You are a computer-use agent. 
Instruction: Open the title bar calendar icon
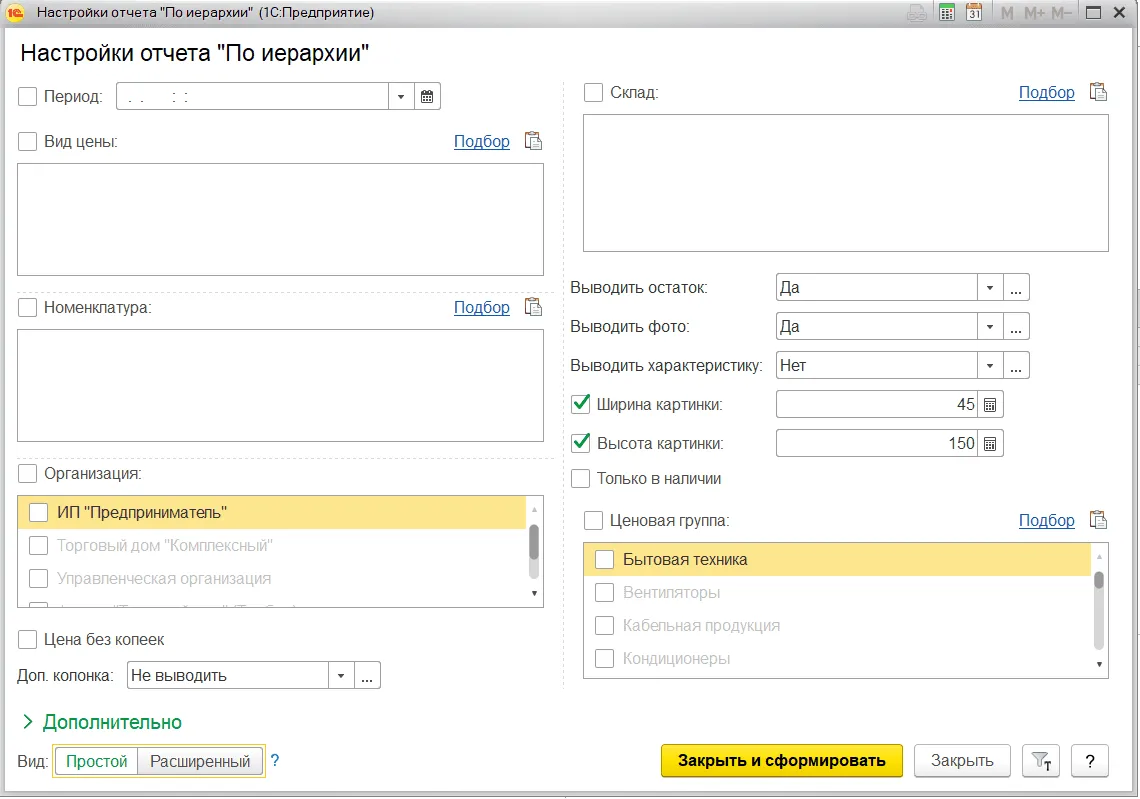tap(974, 12)
